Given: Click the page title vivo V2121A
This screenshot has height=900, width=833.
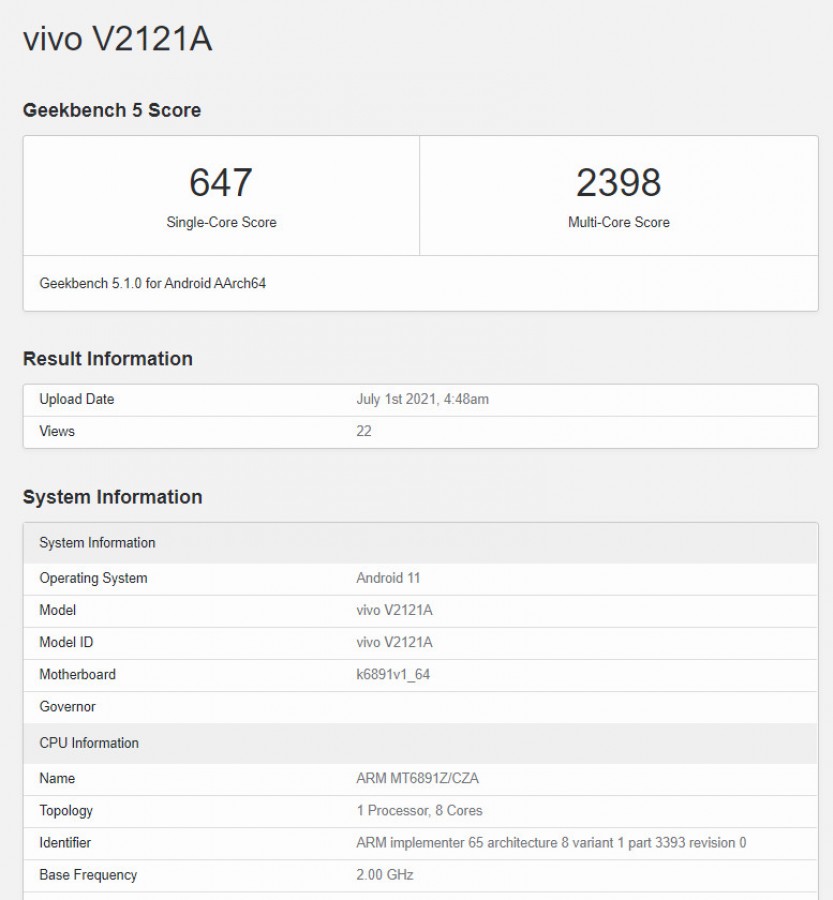Looking at the screenshot, I should point(118,40).
